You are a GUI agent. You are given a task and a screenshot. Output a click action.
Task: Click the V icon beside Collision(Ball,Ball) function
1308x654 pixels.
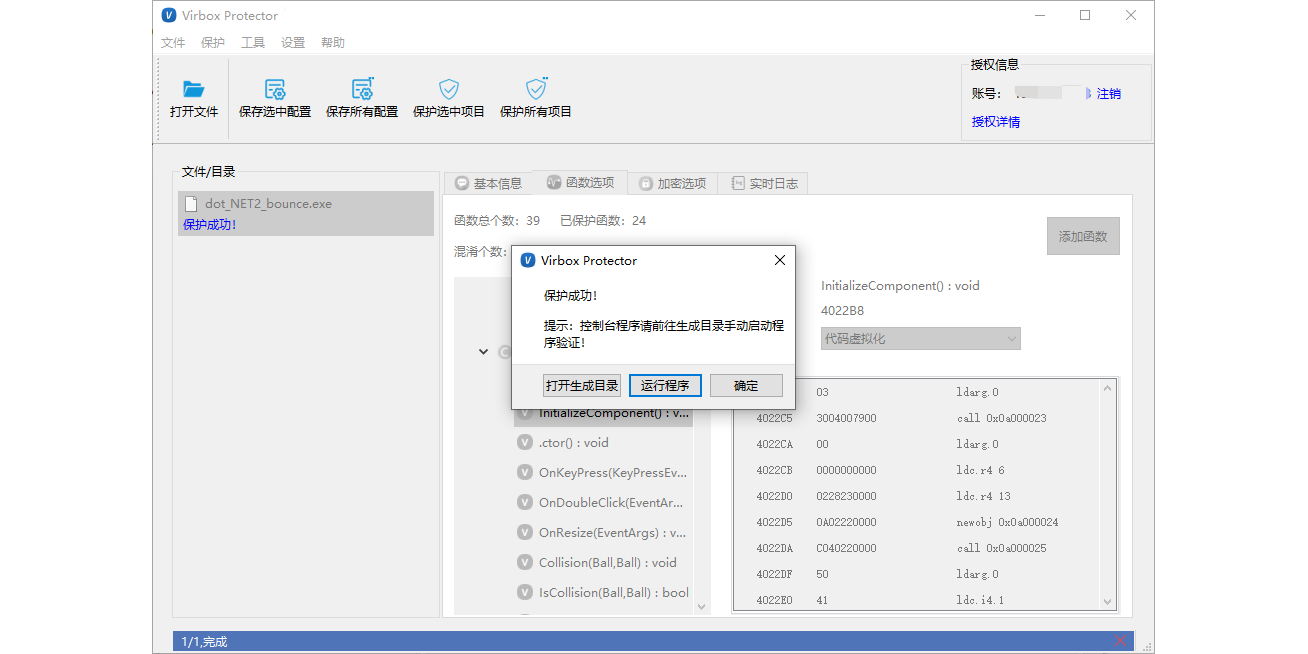(x=524, y=562)
